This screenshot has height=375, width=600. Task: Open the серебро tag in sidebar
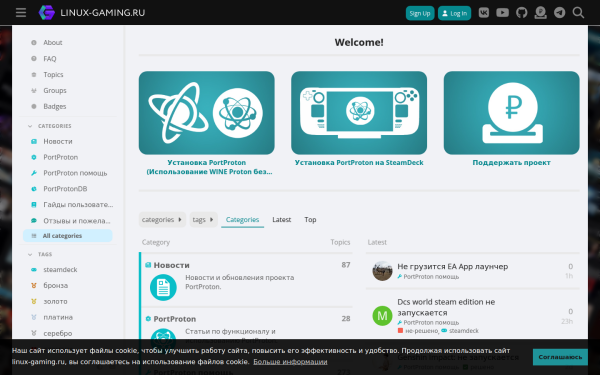coord(57,333)
